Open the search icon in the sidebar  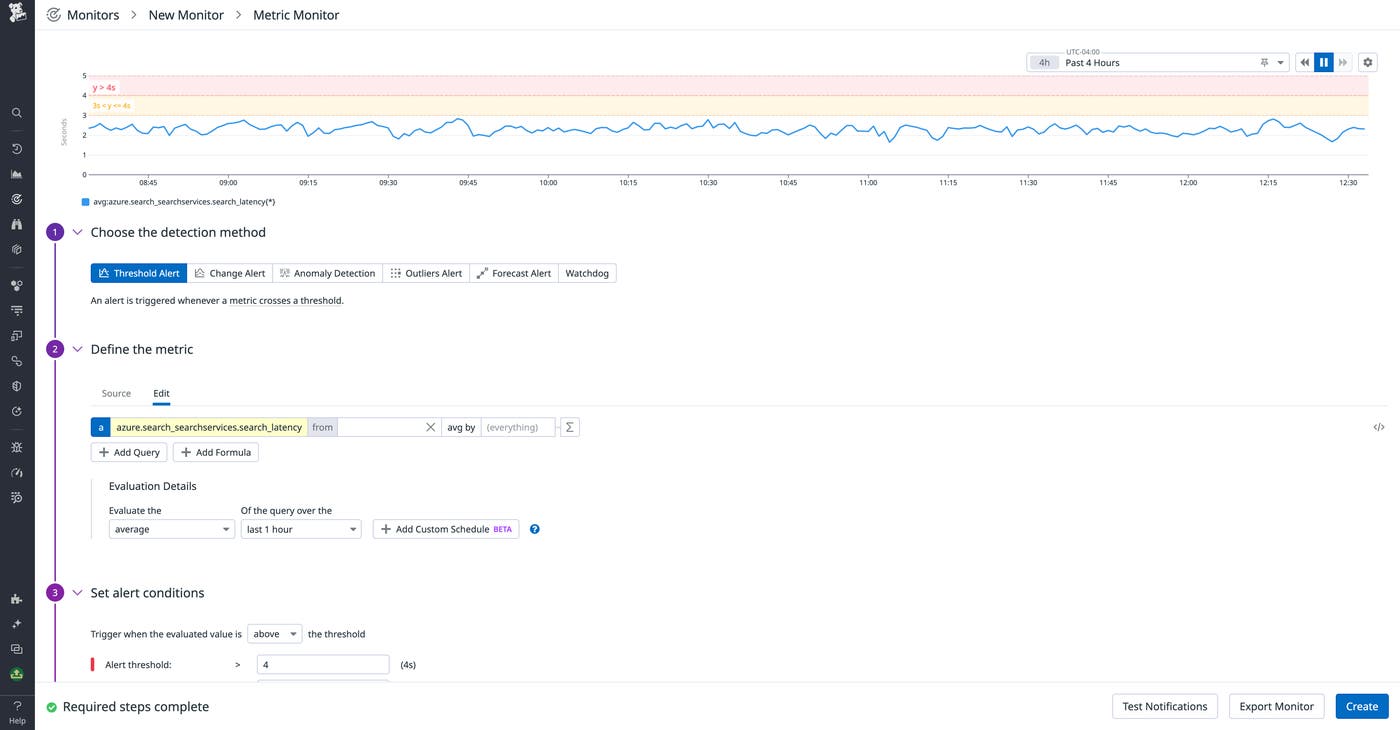click(x=16, y=112)
